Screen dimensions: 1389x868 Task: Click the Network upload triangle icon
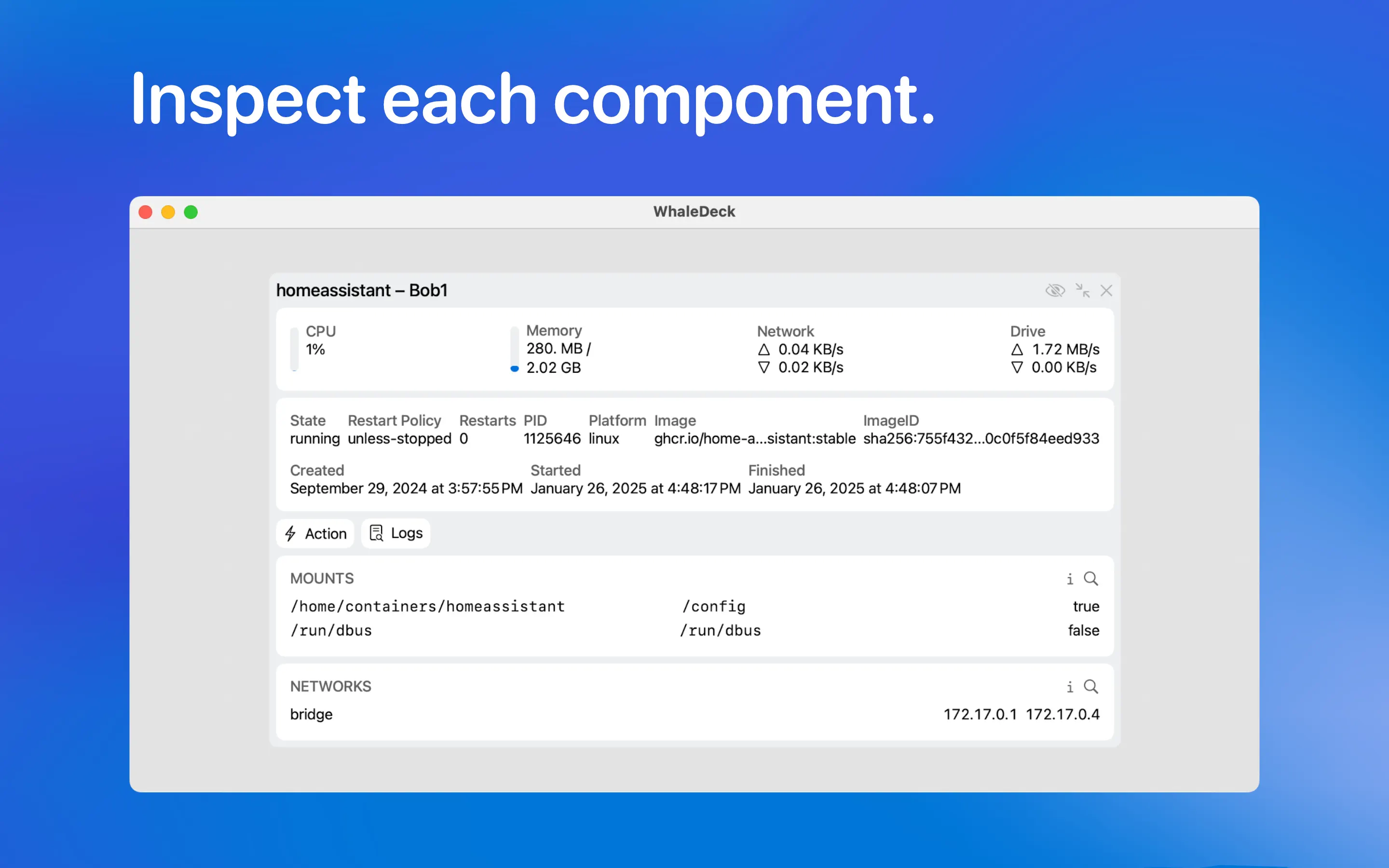(x=763, y=350)
